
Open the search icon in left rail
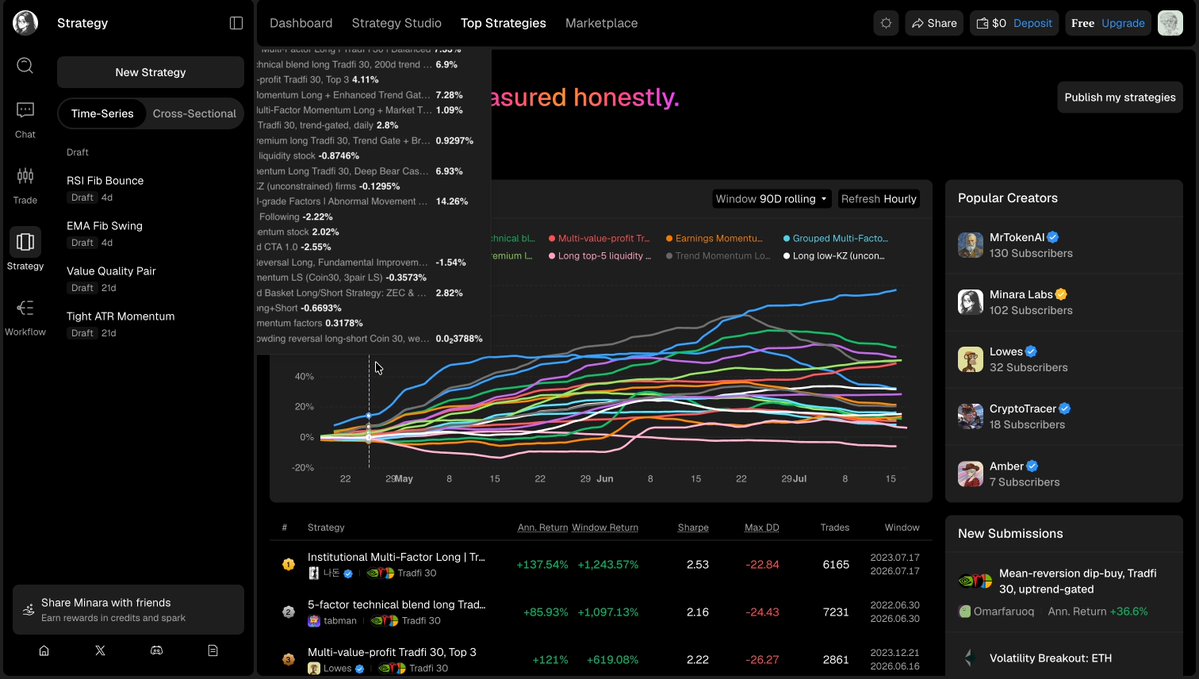coord(25,66)
